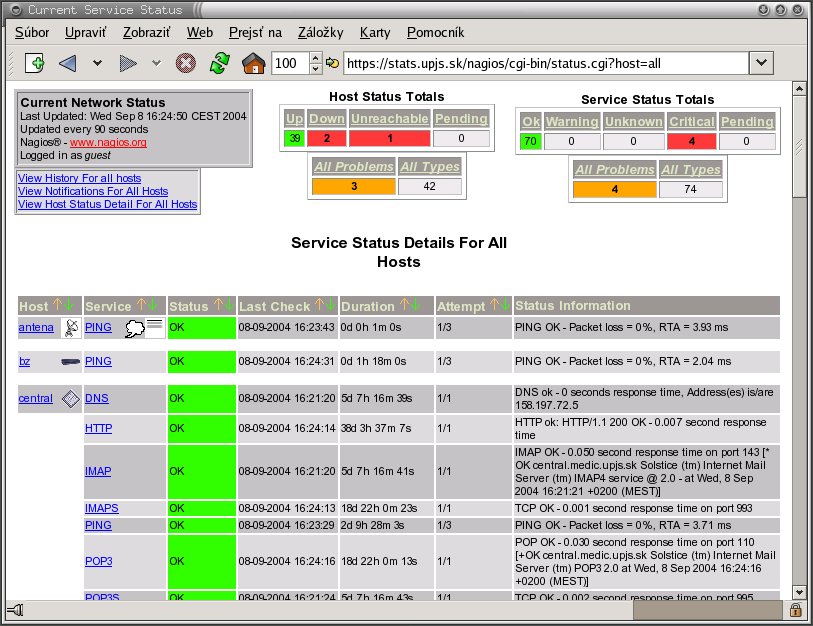Screen dimensions: 813x626
Task: Reload the page with green arrows icon
Action: coord(220,63)
